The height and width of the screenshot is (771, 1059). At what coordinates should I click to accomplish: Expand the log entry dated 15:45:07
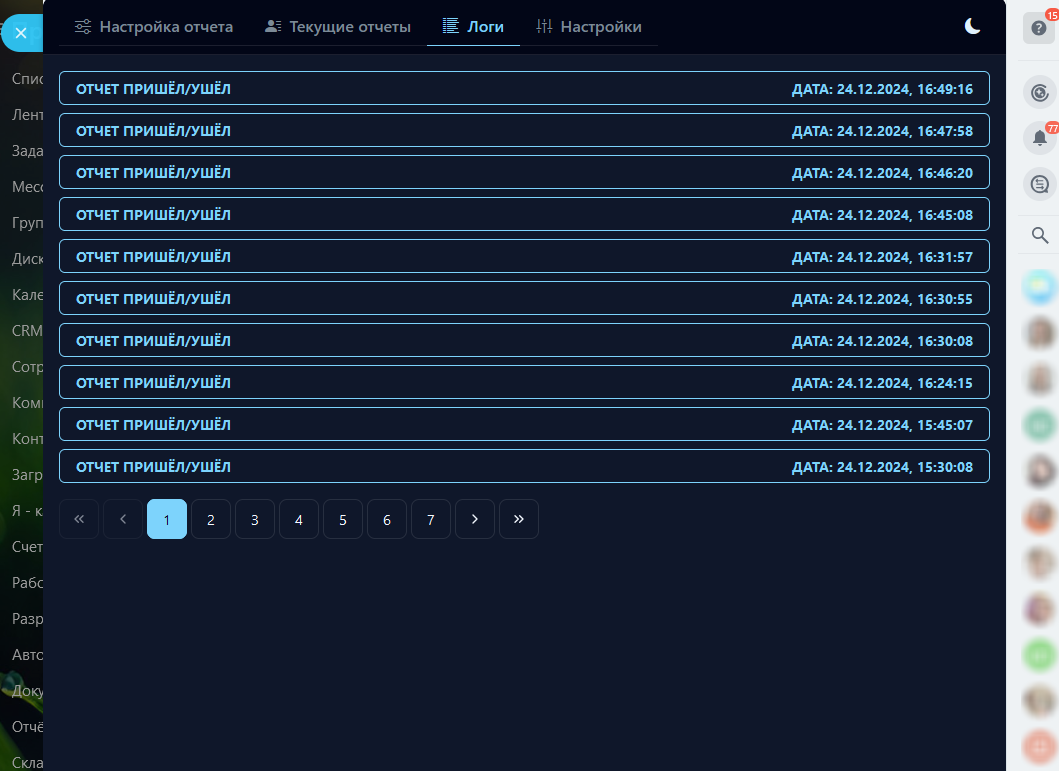pos(524,424)
